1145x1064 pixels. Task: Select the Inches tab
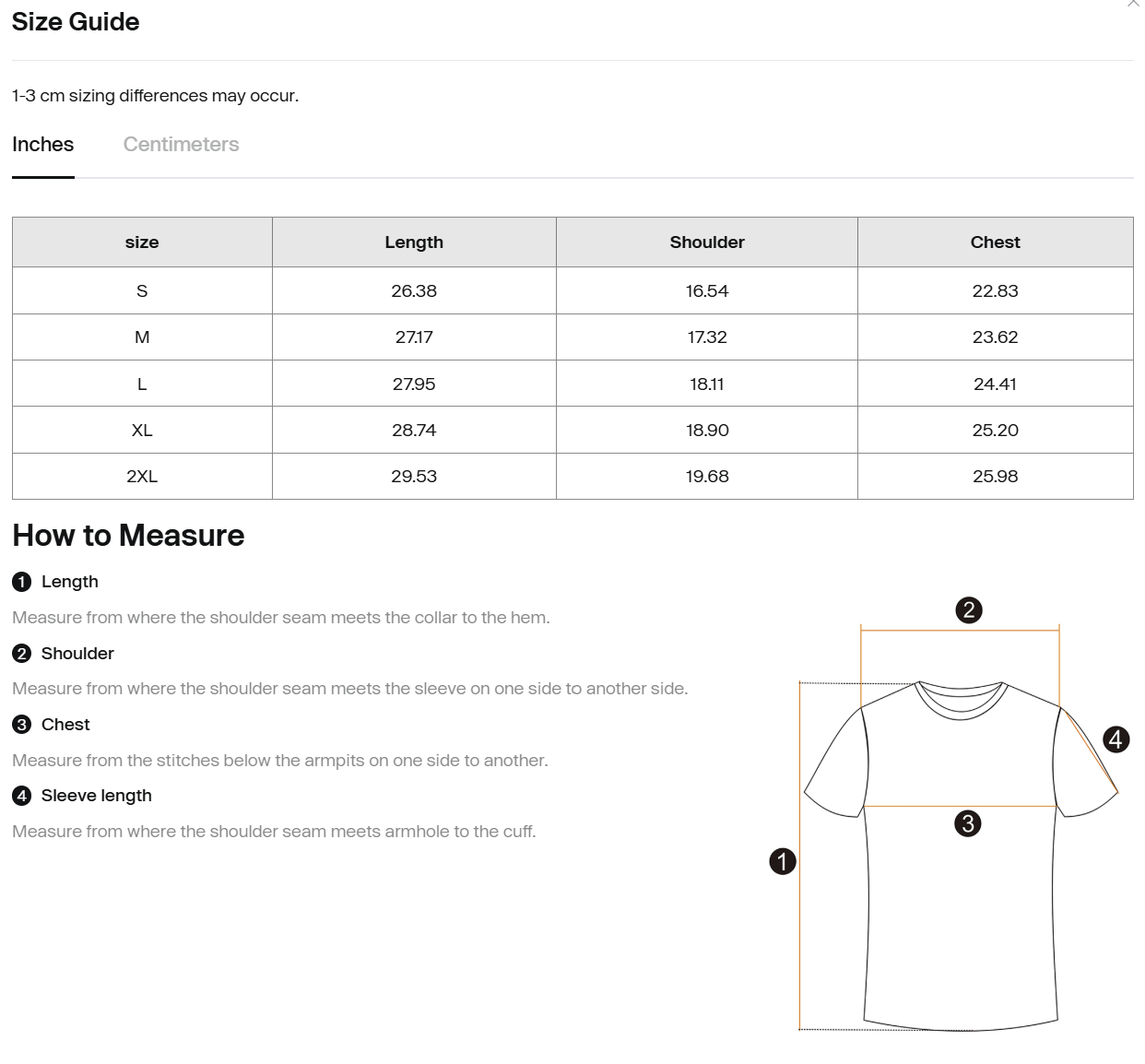[42, 145]
